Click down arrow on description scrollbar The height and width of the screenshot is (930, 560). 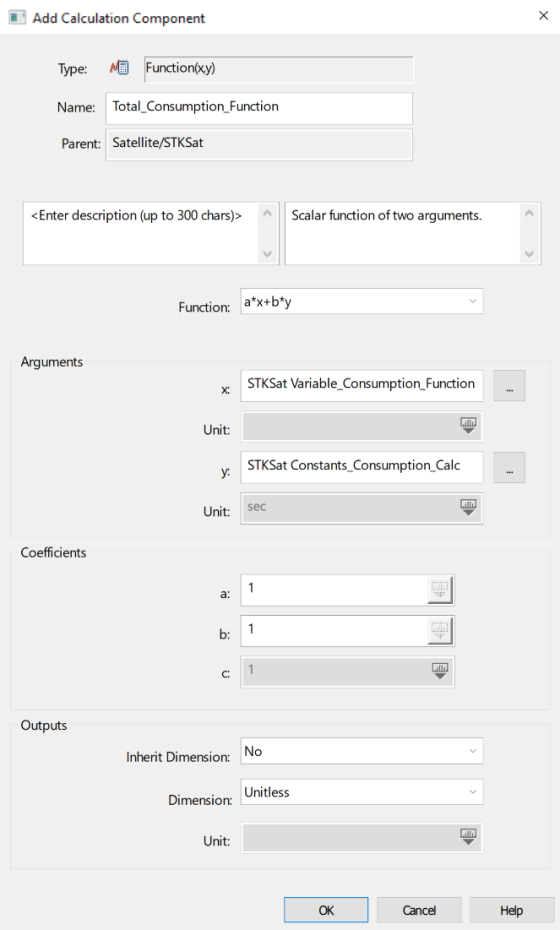(x=268, y=254)
